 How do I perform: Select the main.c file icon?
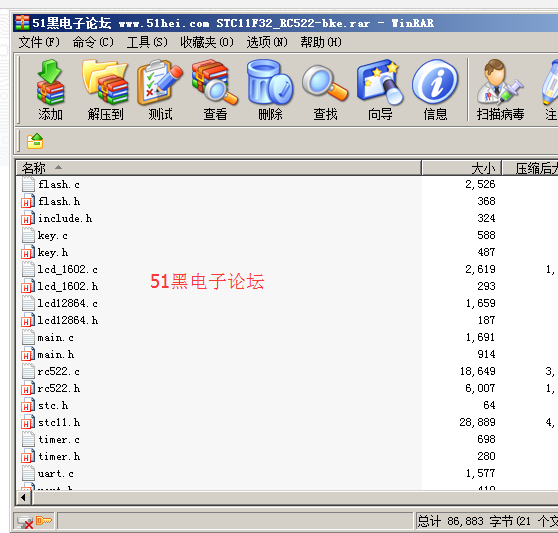pos(28,337)
